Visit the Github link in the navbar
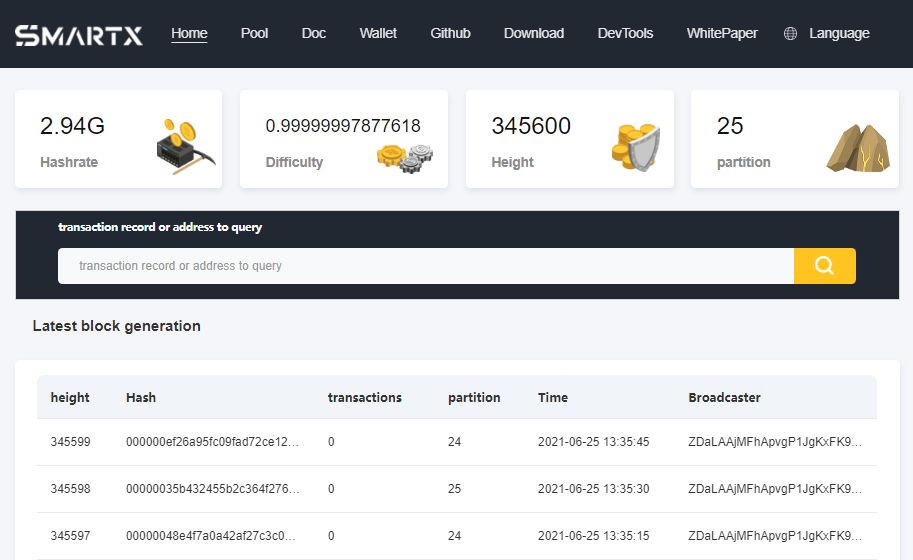This screenshot has width=913, height=560. [x=450, y=33]
